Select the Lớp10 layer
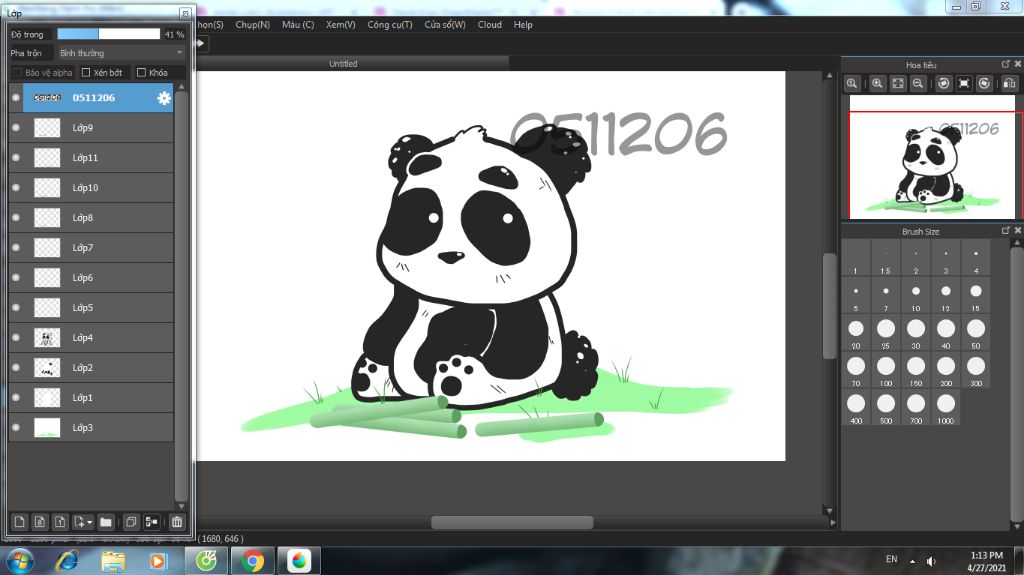 point(91,188)
